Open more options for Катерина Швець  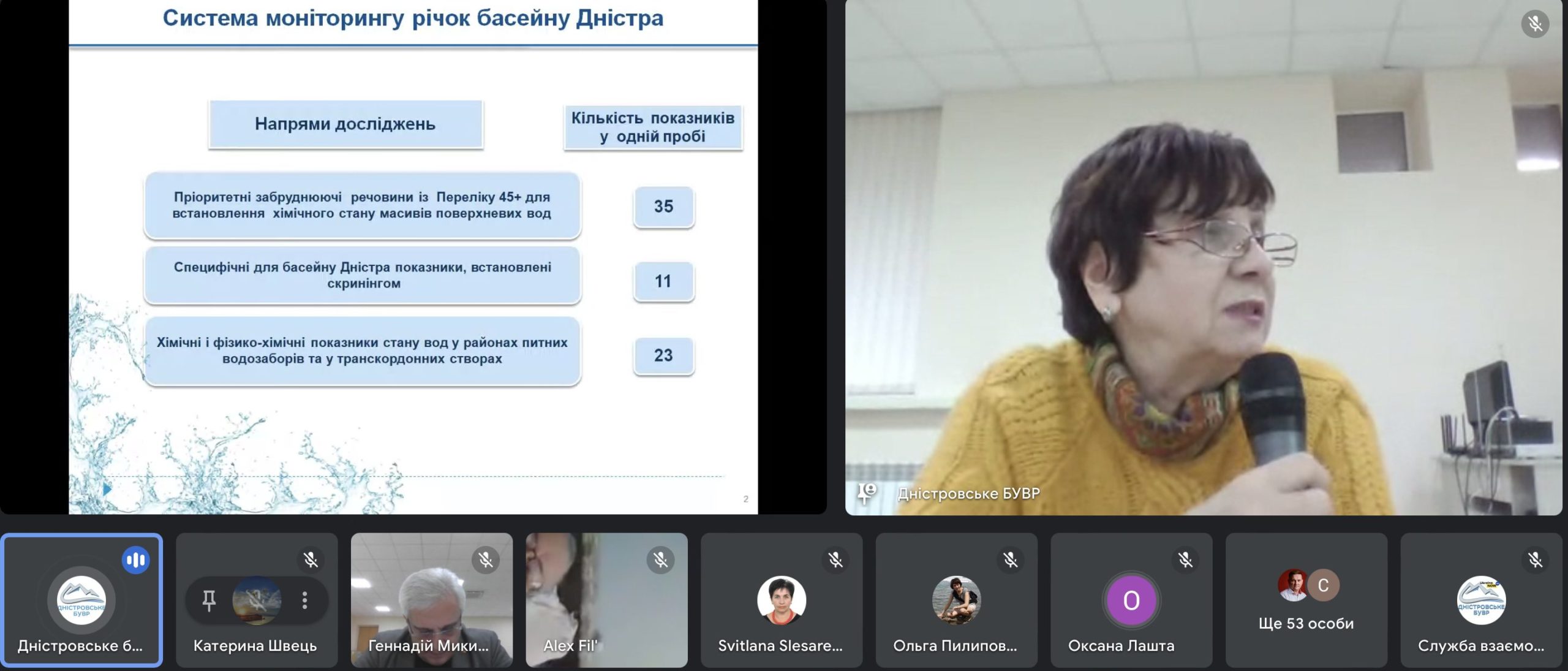(304, 600)
